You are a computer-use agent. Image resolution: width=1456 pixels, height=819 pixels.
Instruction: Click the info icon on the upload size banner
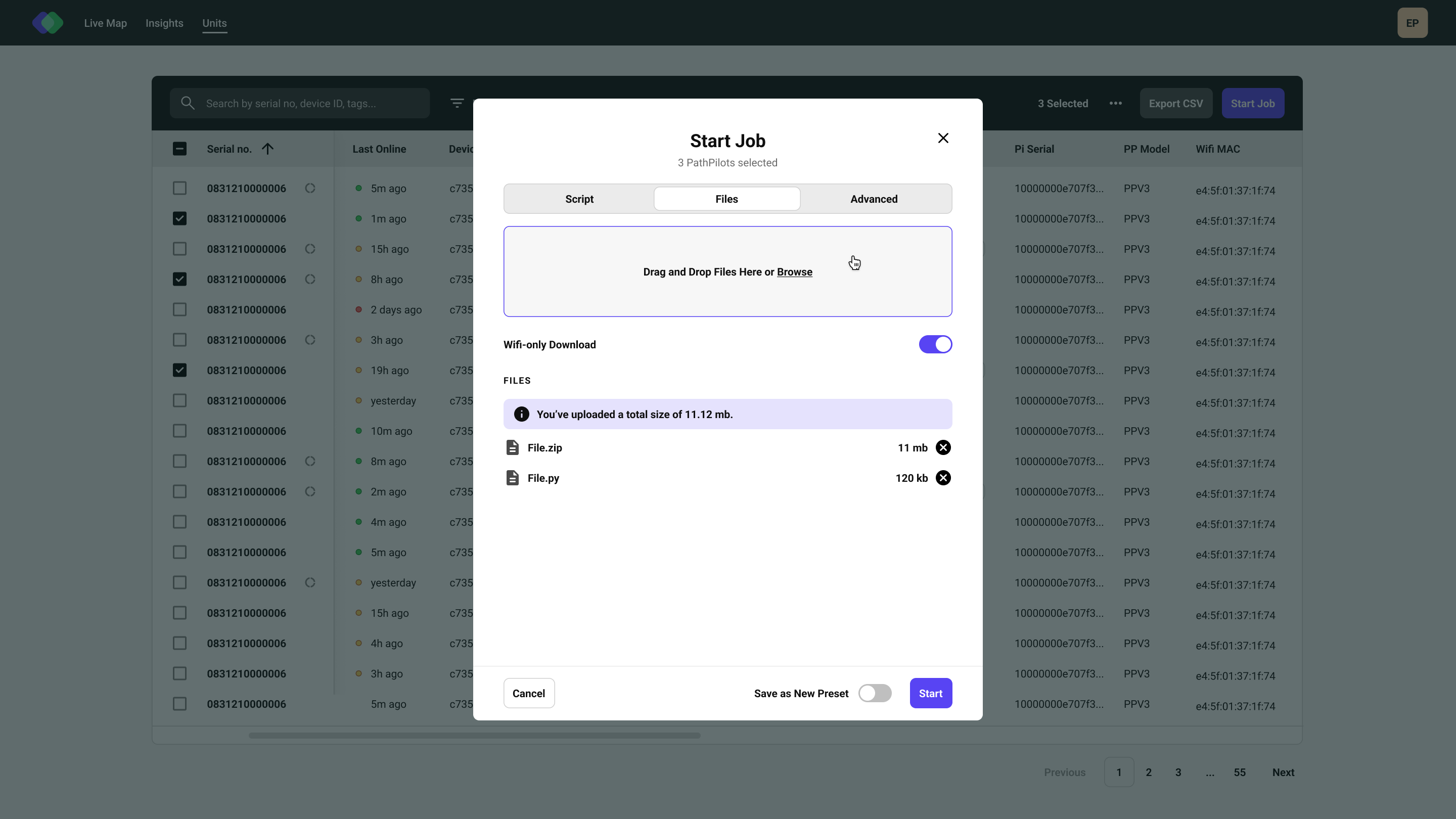coord(521,414)
